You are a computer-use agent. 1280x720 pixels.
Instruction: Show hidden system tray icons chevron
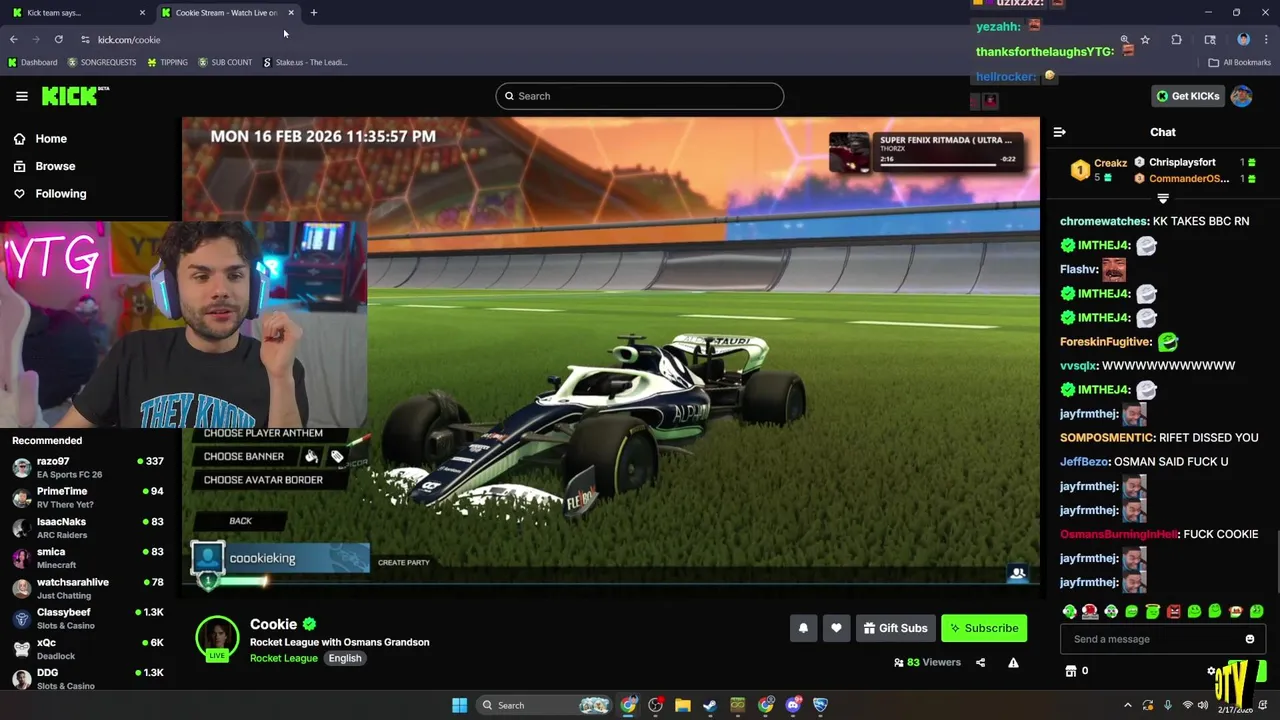[1127, 705]
